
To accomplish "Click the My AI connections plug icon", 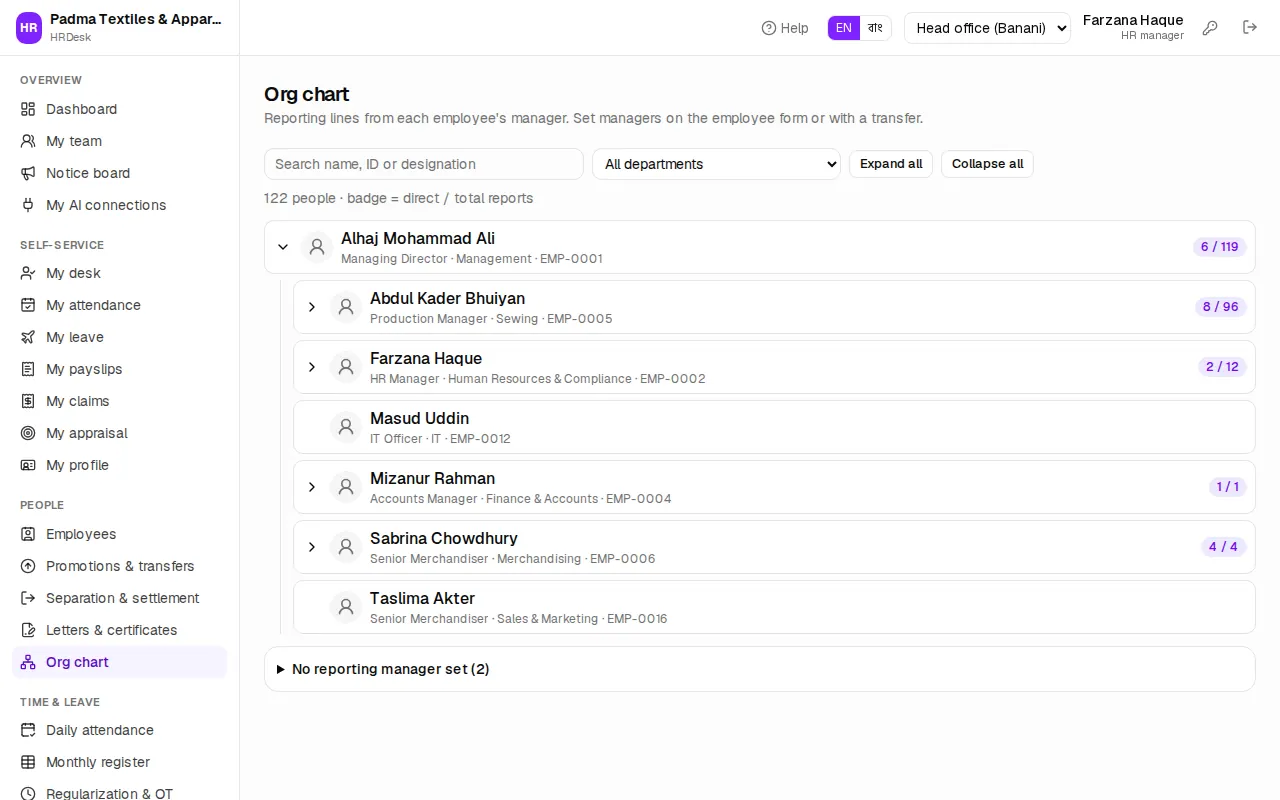I will click(28, 205).
